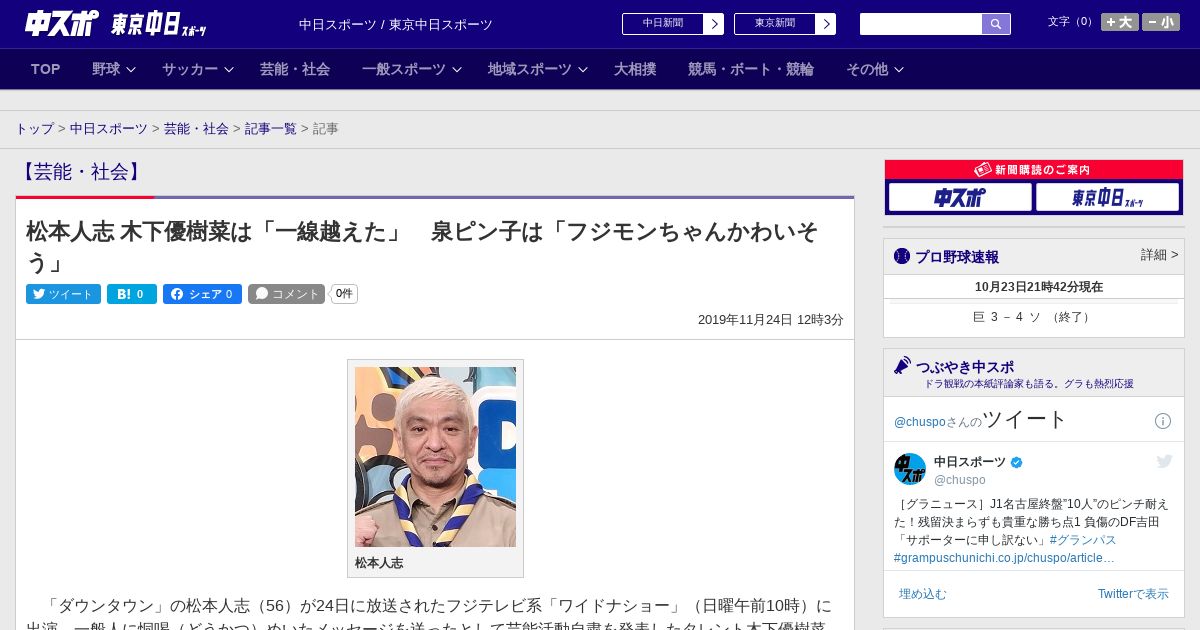Open the 大相撲 nav item
This screenshot has height=630, width=1200.
coord(635,69)
